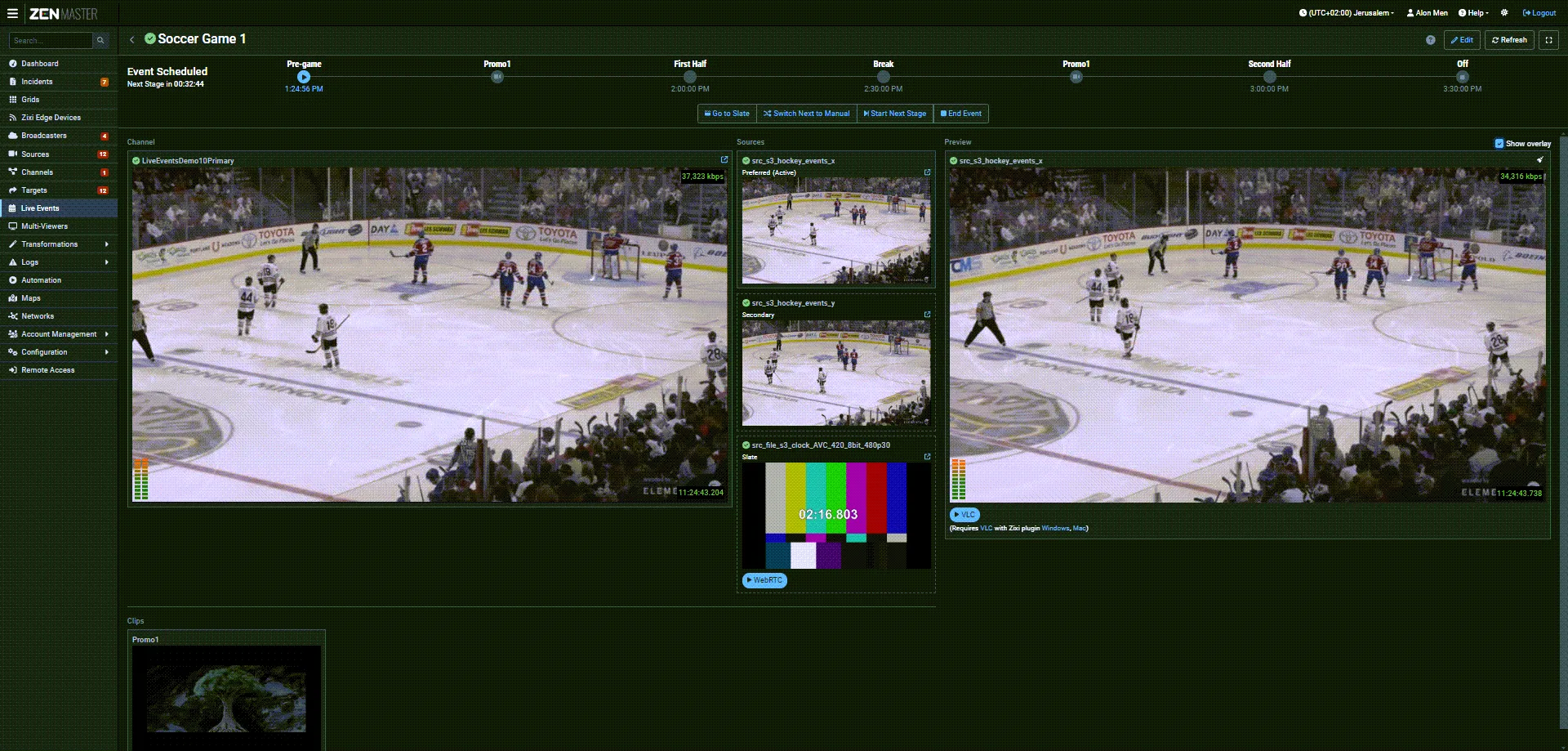This screenshot has height=751, width=1568.
Task: Open the hamburger navigation menu
Action: point(12,13)
